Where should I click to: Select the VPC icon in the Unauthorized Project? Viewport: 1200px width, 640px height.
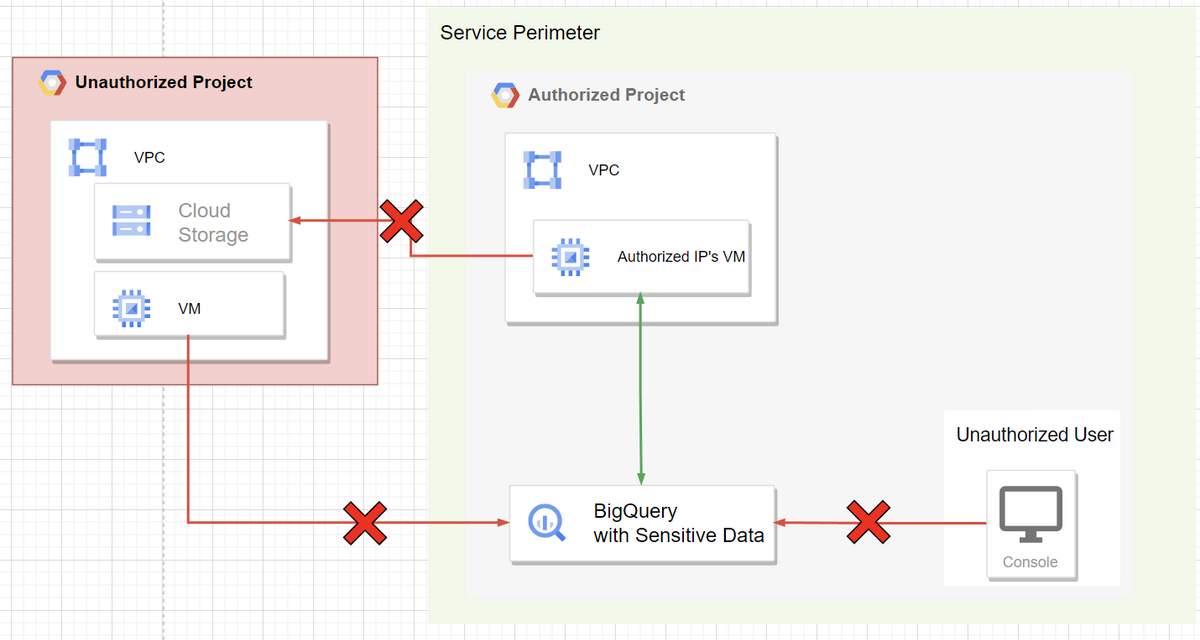(x=88, y=157)
